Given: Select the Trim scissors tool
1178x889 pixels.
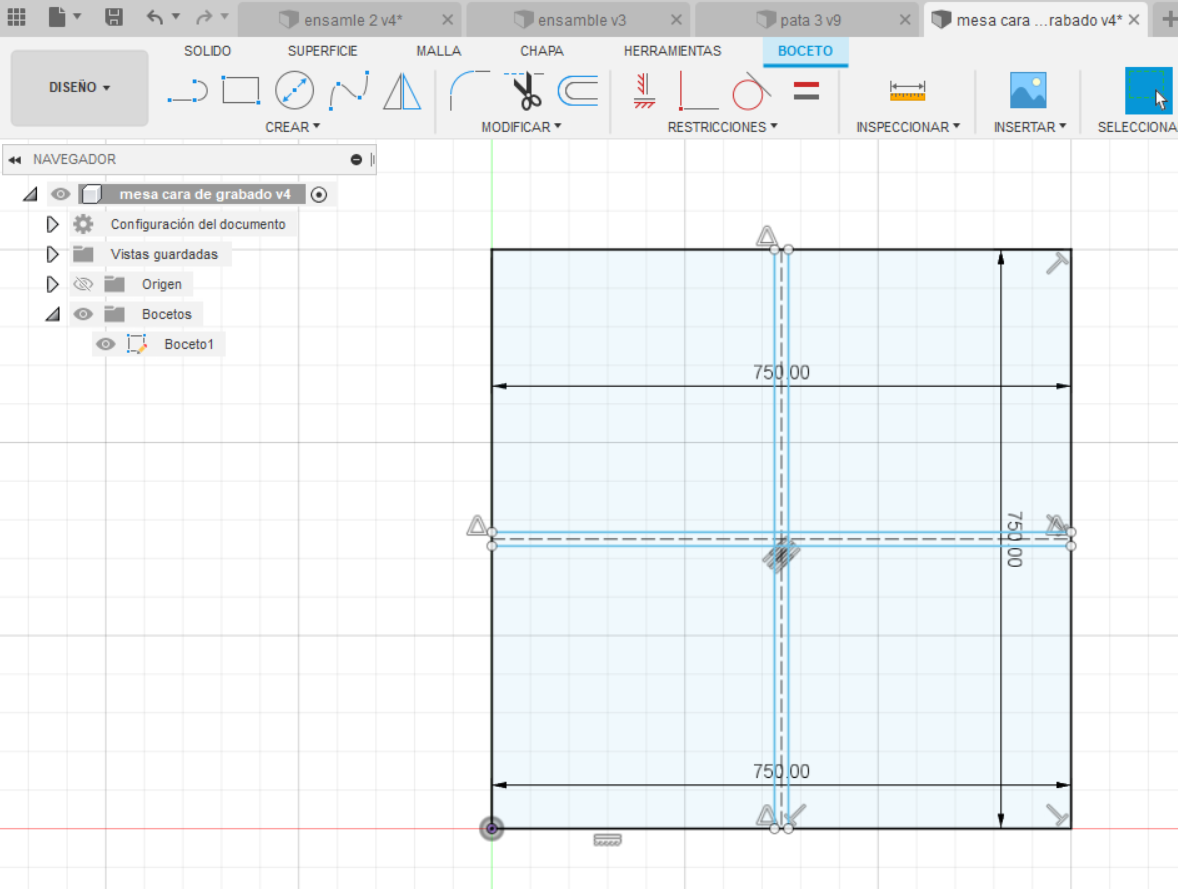Looking at the screenshot, I should (x=525, y=91).
